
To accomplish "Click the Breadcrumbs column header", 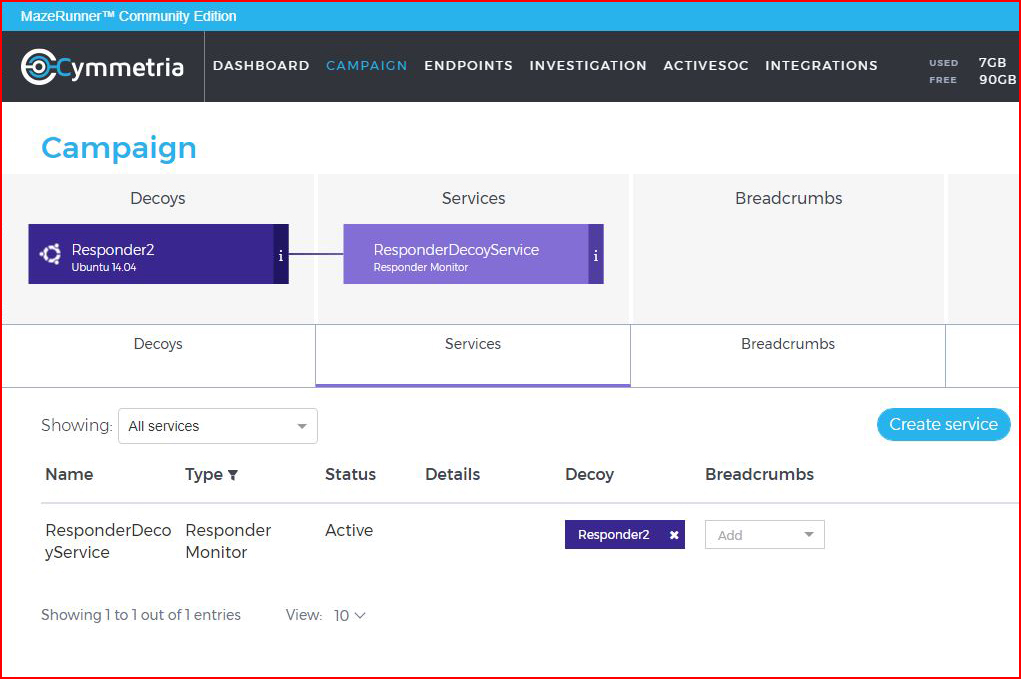I will click(759, 475).
